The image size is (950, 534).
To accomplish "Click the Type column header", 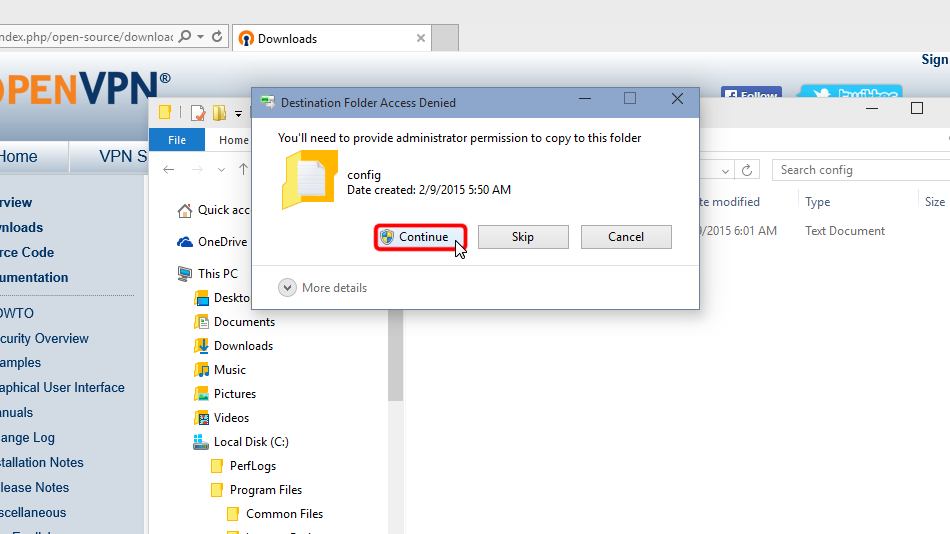I will click(x=818, y=202).
